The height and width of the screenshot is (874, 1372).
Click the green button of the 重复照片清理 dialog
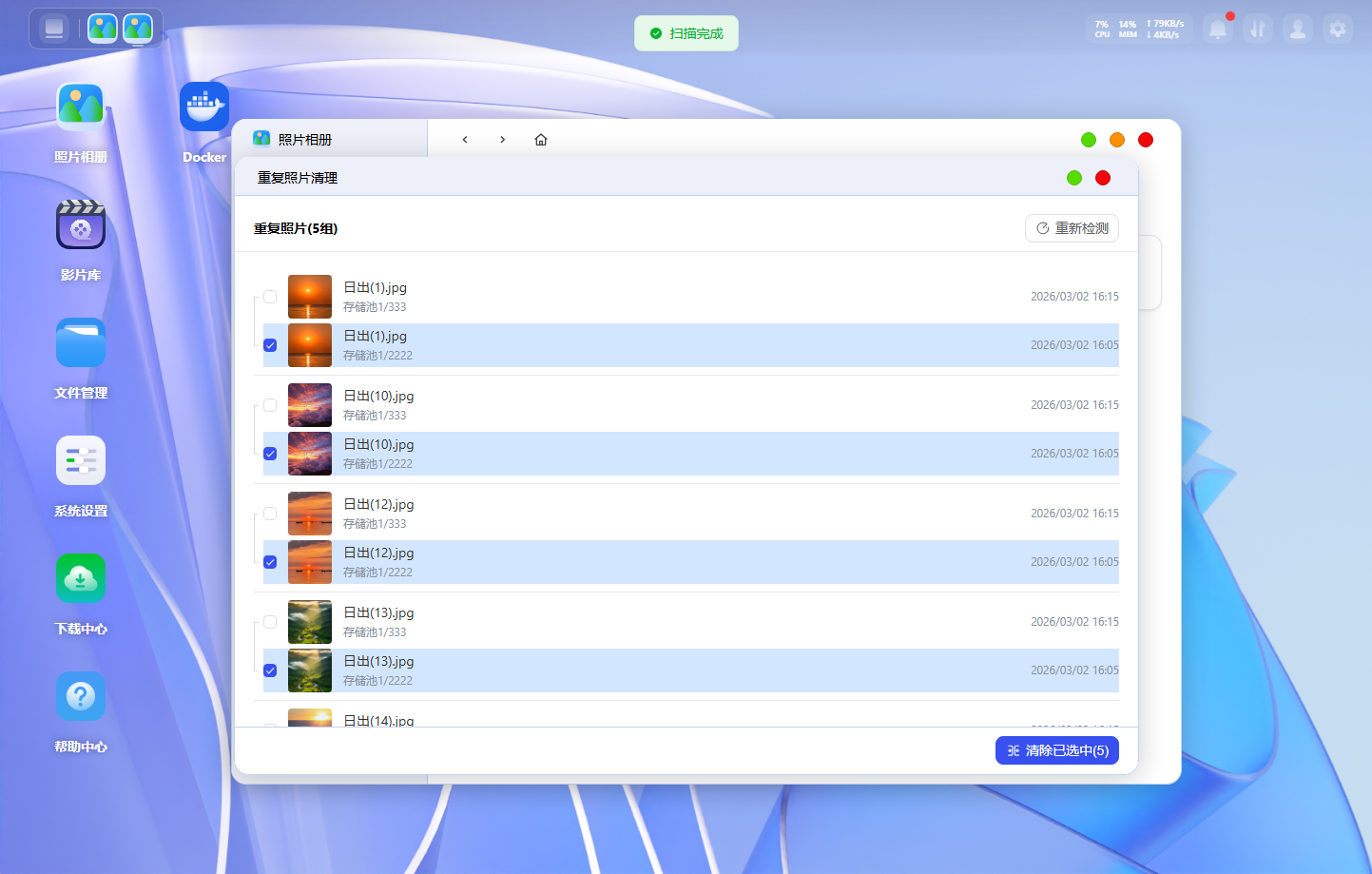(x=1074, y=178)
